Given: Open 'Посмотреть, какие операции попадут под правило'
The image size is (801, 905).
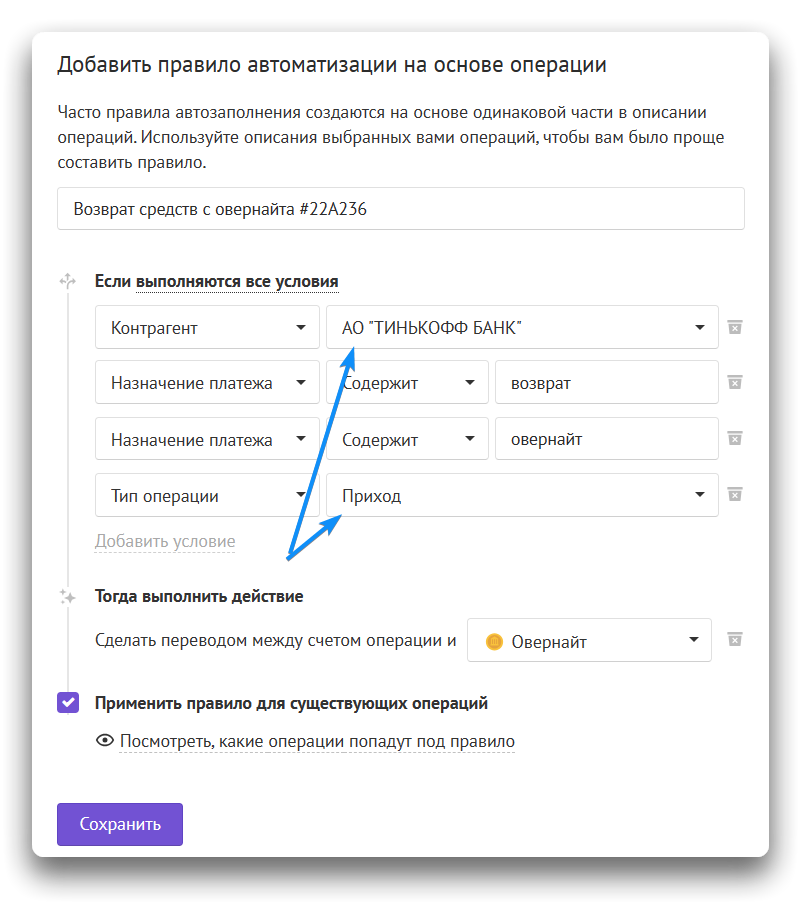Looking at the screenshot, I should click(x=317, y=741).
